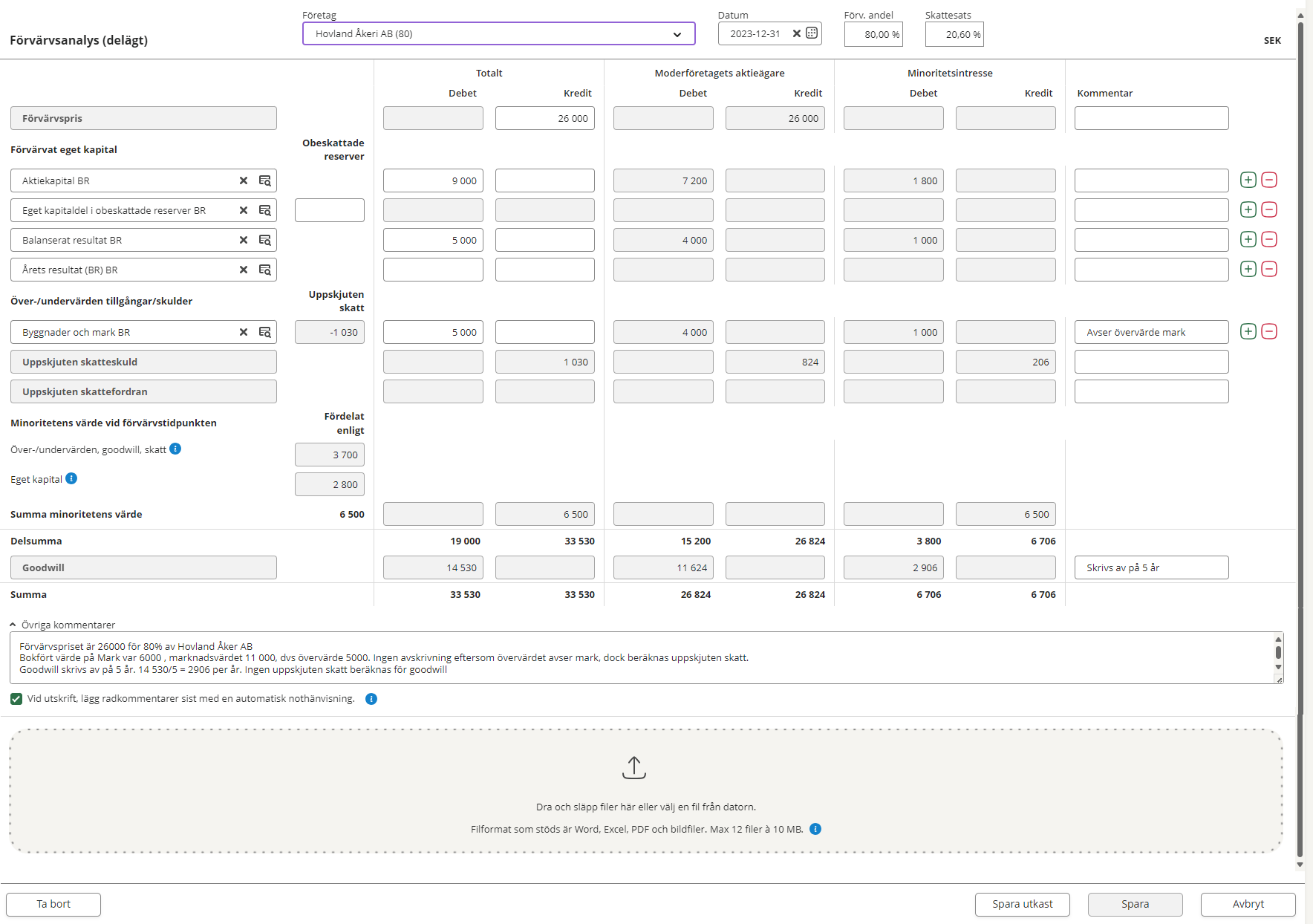
Task: Collapse the Övriga kommentarer section
Action: pyautogui.click(x=13, y=625)
